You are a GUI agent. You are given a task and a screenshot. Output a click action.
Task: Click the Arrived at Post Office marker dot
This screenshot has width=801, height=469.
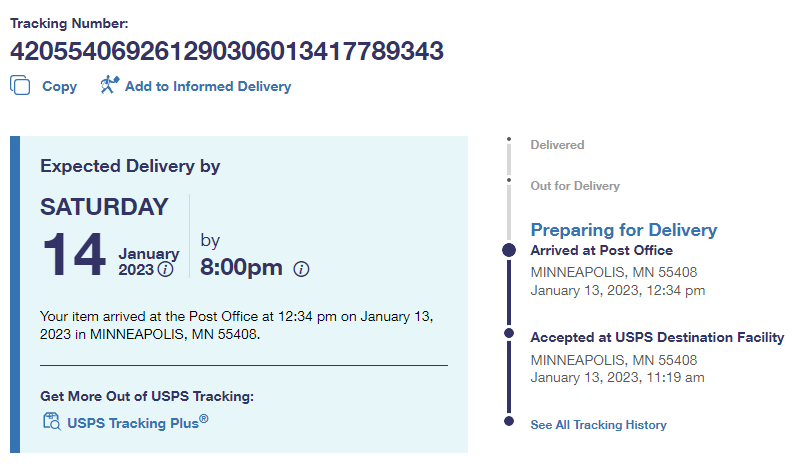(509, 250)
